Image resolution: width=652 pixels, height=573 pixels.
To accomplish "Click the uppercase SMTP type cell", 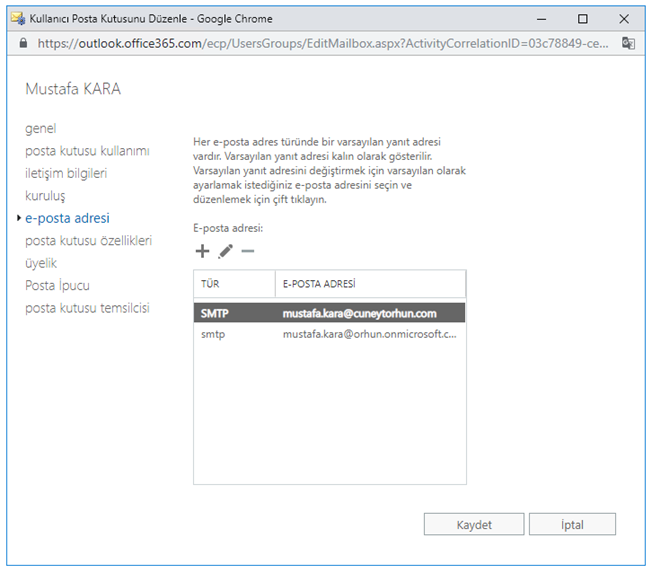I will coord(215,313).
